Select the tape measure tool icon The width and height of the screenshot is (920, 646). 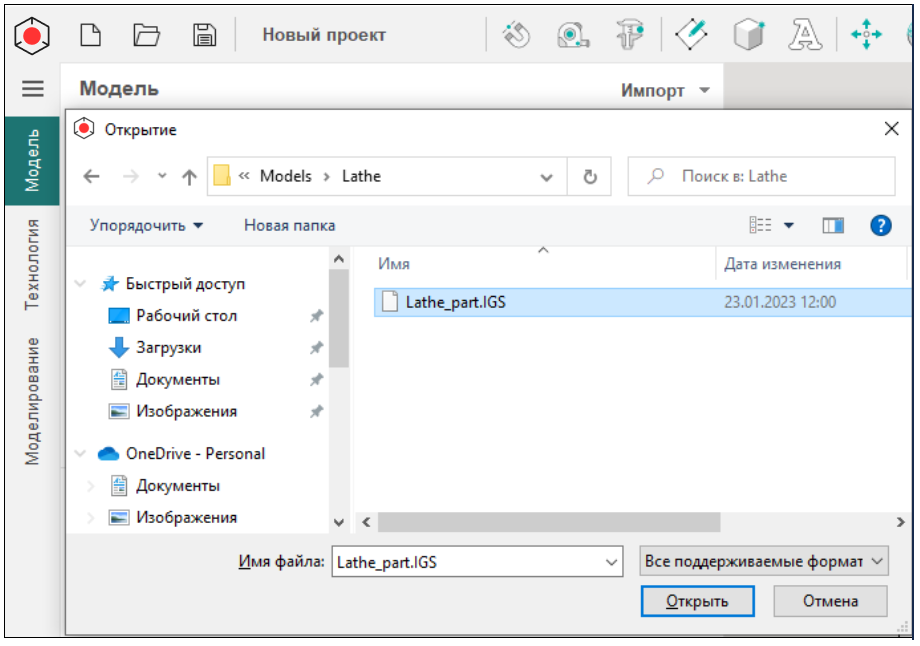[572, 35]
